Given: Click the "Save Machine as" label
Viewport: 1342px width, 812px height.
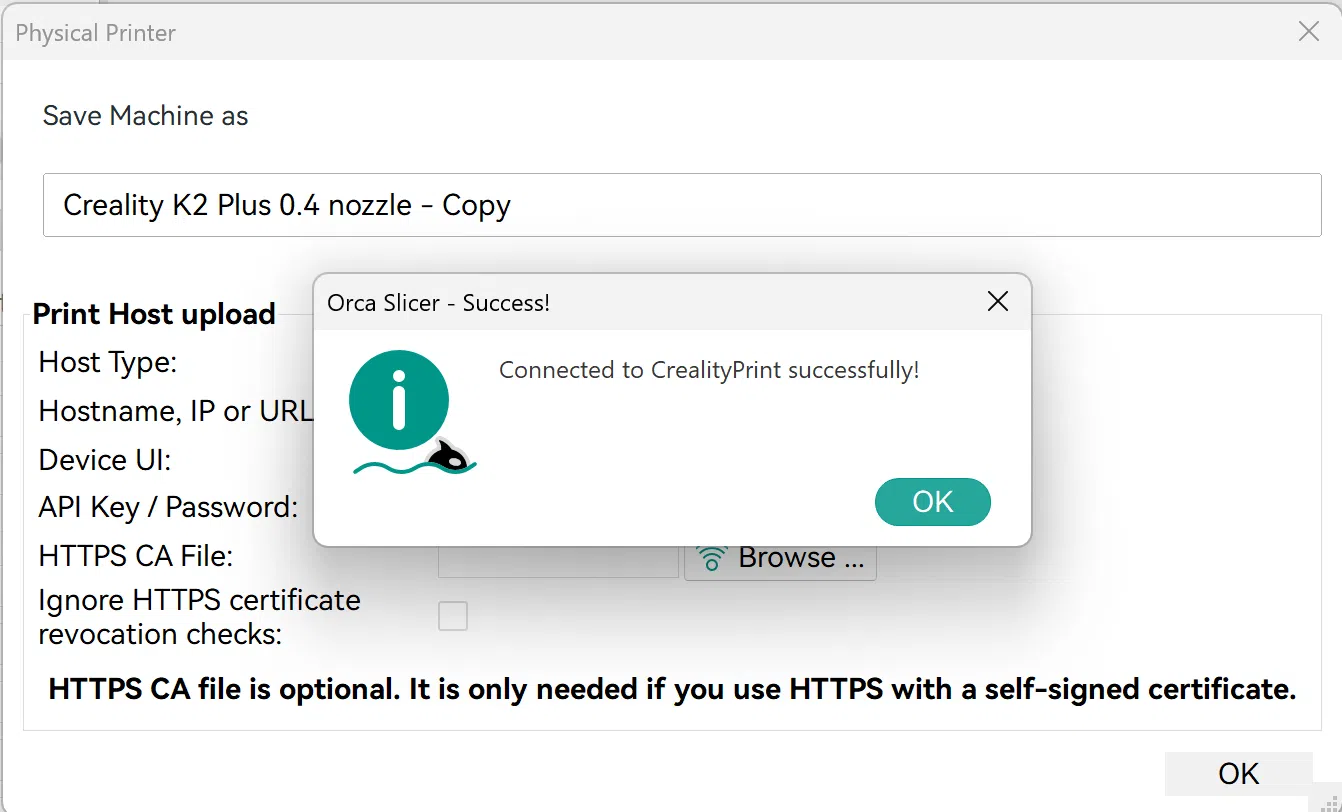Looking at the screenshot, I should (x=145, y=116).
